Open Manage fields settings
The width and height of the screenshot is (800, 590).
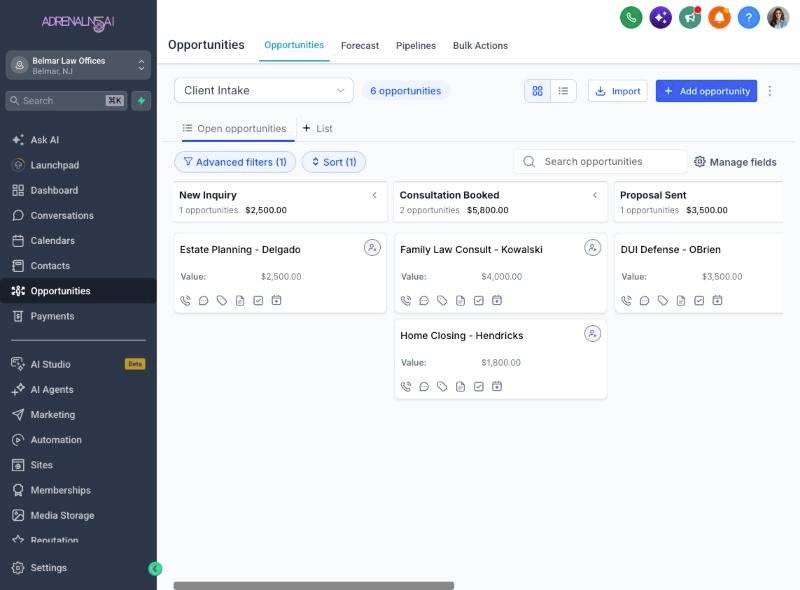tap(735, 162)
